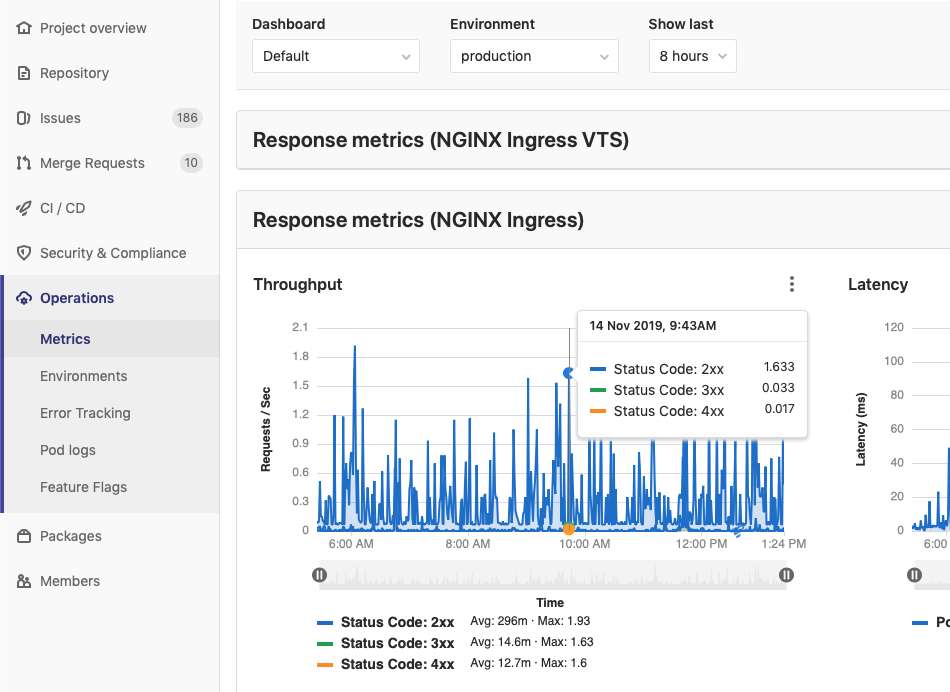Toggle Status Code: 4xx legend series
The image size is (950, 692).
point(397,664)
